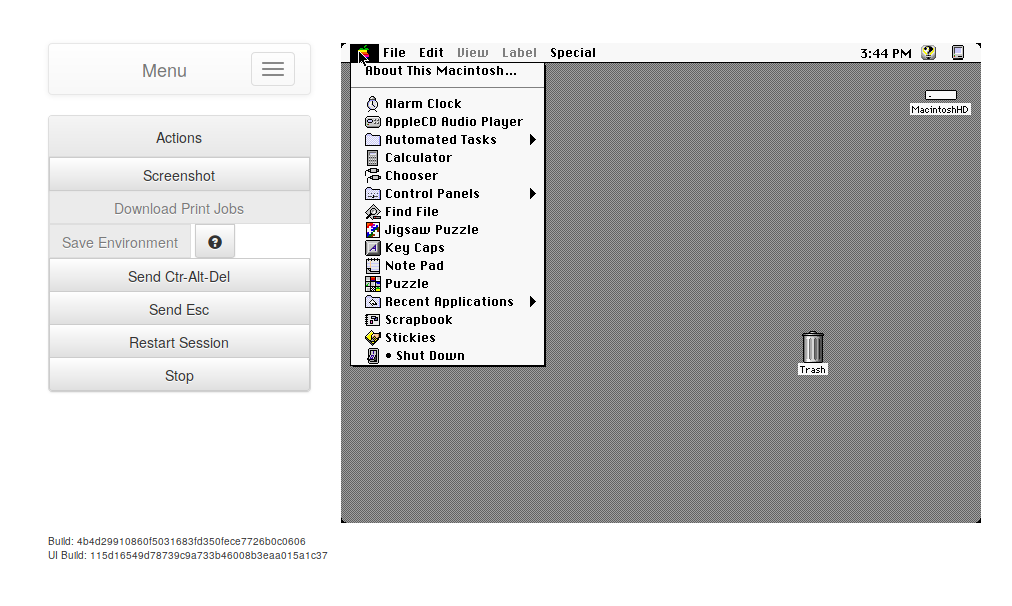
Task: Open the Calculator icon
Action: coord(372,157)
